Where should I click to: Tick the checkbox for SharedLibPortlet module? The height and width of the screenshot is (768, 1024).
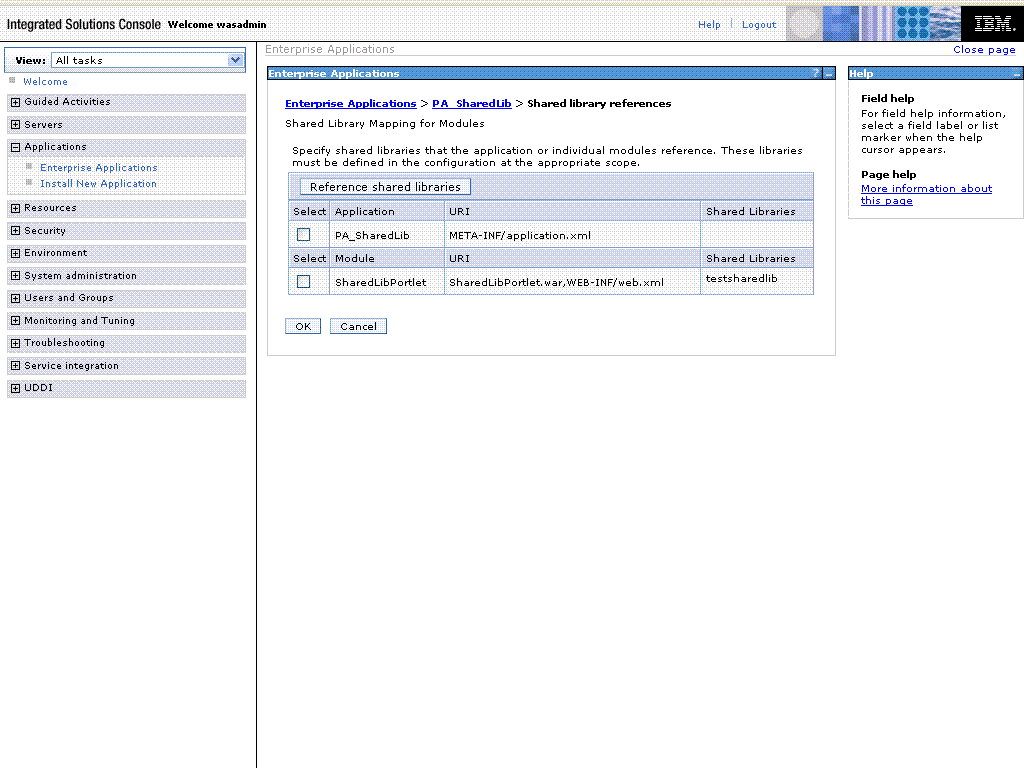[304, 281]
